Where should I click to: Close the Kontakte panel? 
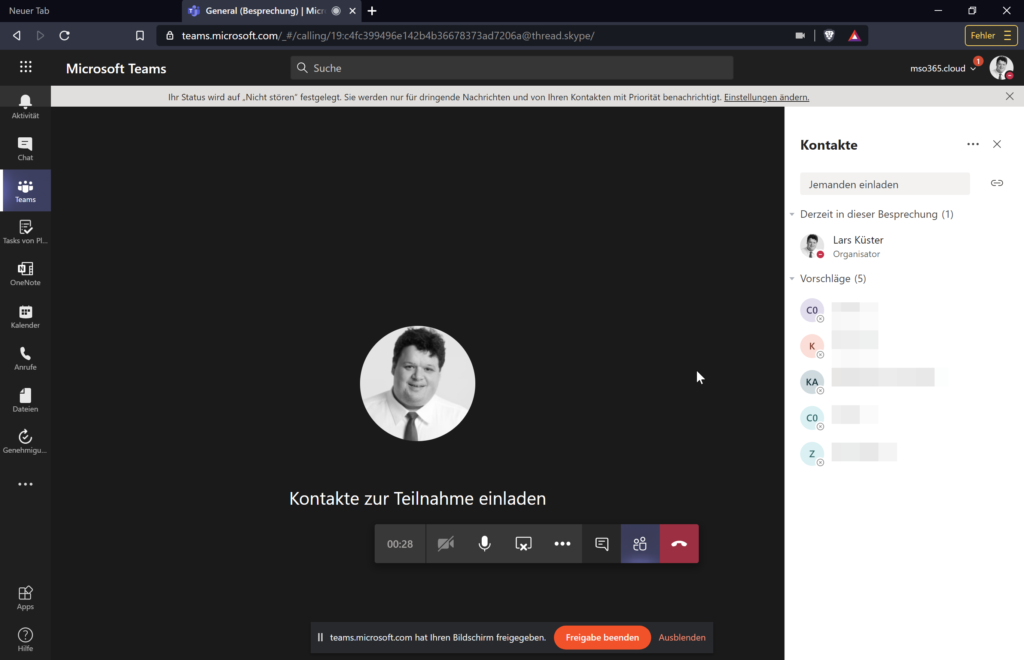click(x=997, y=144)
